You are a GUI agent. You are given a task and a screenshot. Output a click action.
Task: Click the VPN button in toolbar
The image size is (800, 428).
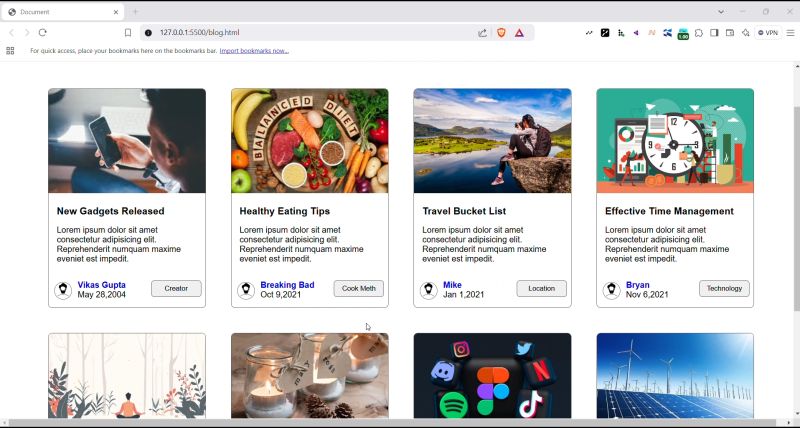coord(768,33)
